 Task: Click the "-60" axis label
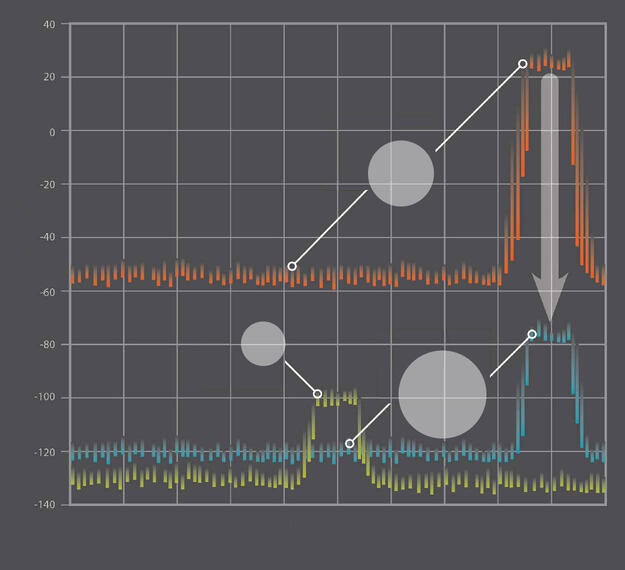click(47, 292)
